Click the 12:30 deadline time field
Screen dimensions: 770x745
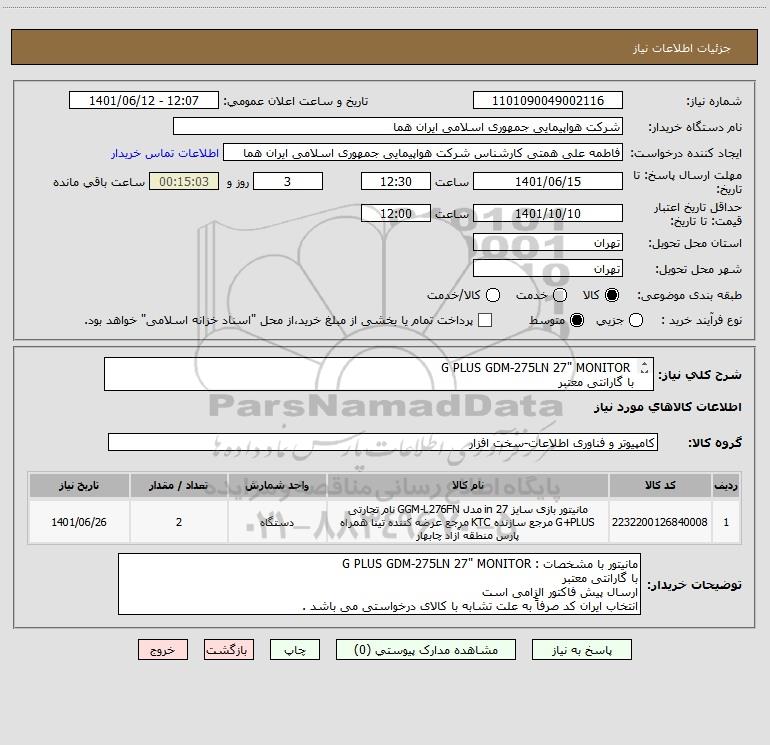click(x=396, y=181)
